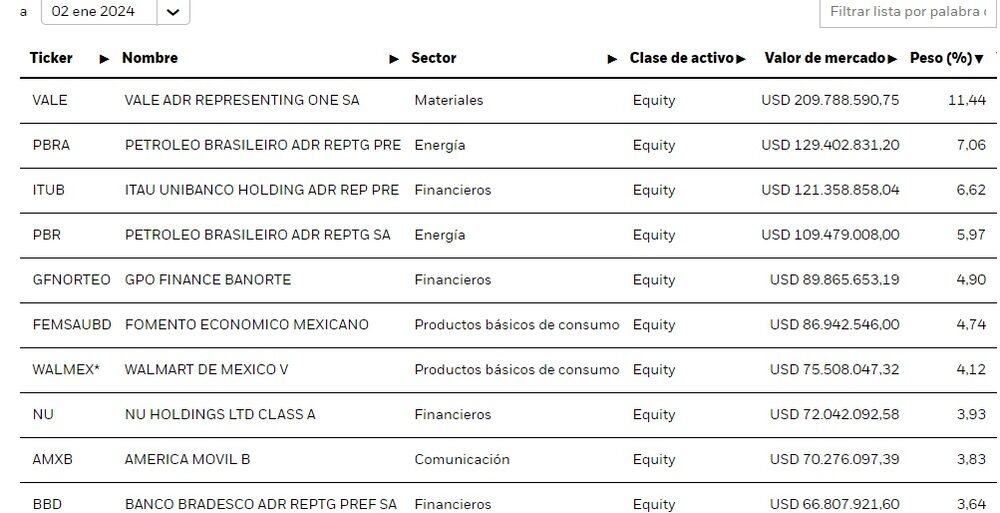The width and height of the screenshot is (1000, 513).
Task: Click the filter list keyword input
Action: click(907, 12)
